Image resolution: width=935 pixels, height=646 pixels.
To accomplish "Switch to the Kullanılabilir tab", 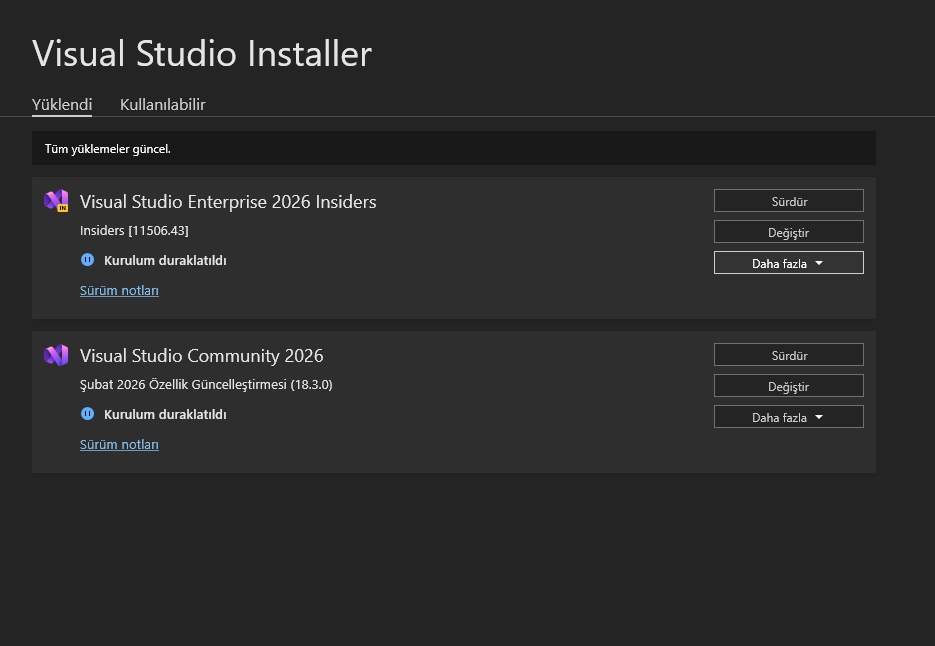I will 163,104.
